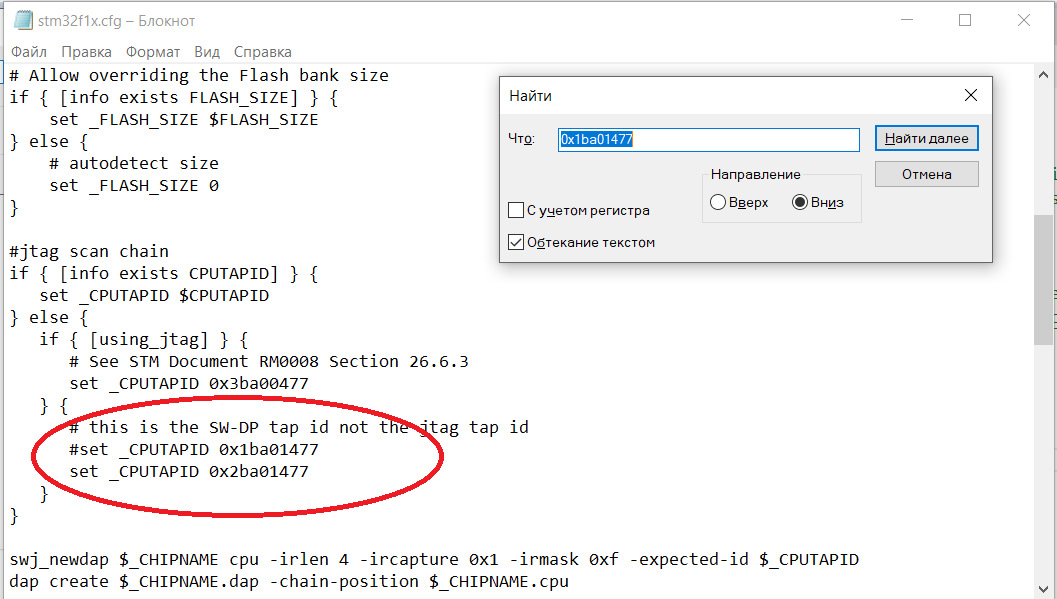Open the Формат menu
Image resolution: width=1057 pixels, height=599 pixels.
(153, 52)
